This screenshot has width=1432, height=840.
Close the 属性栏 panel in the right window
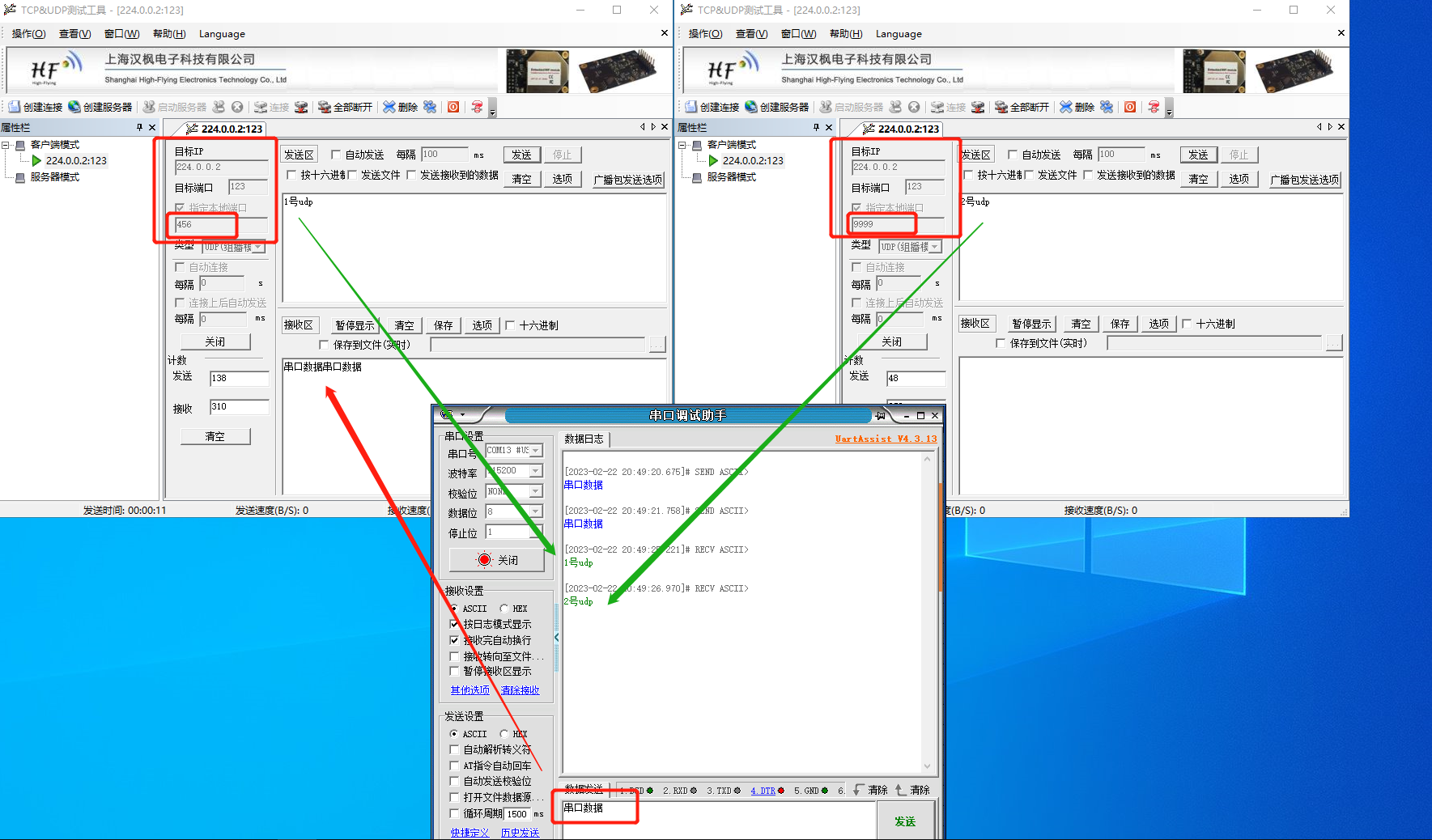point(829,127)
